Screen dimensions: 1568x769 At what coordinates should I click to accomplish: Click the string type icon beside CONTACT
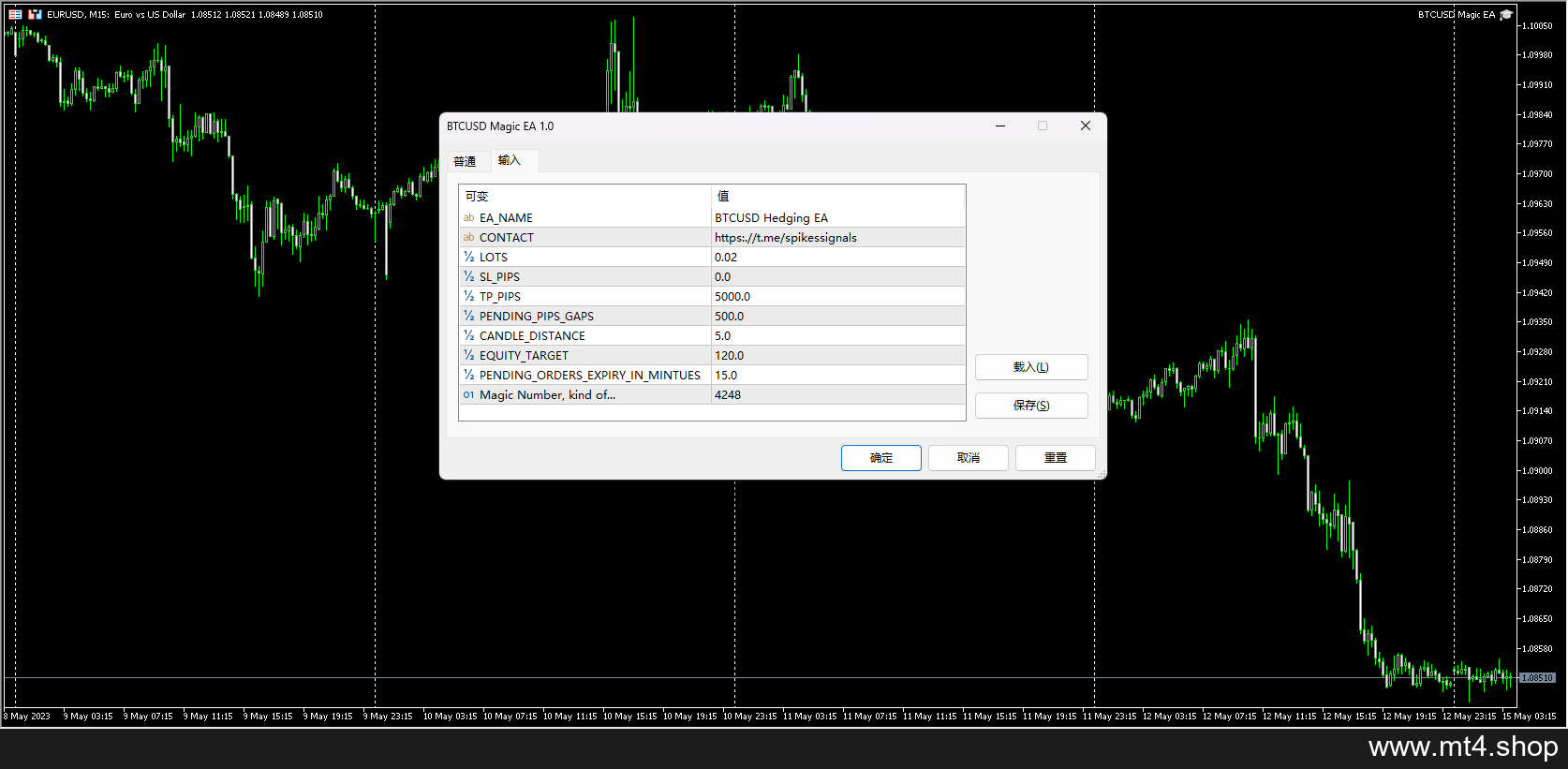468,238
